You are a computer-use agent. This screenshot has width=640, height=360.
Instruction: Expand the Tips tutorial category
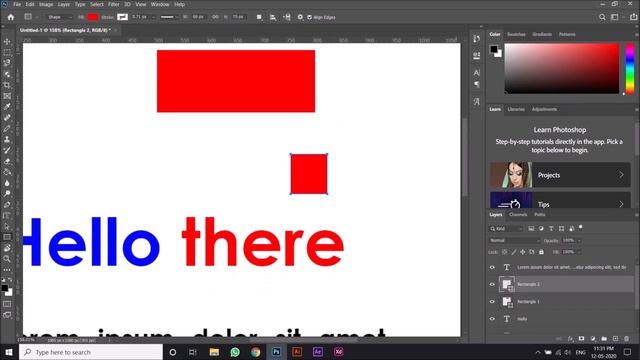(560, 200)
